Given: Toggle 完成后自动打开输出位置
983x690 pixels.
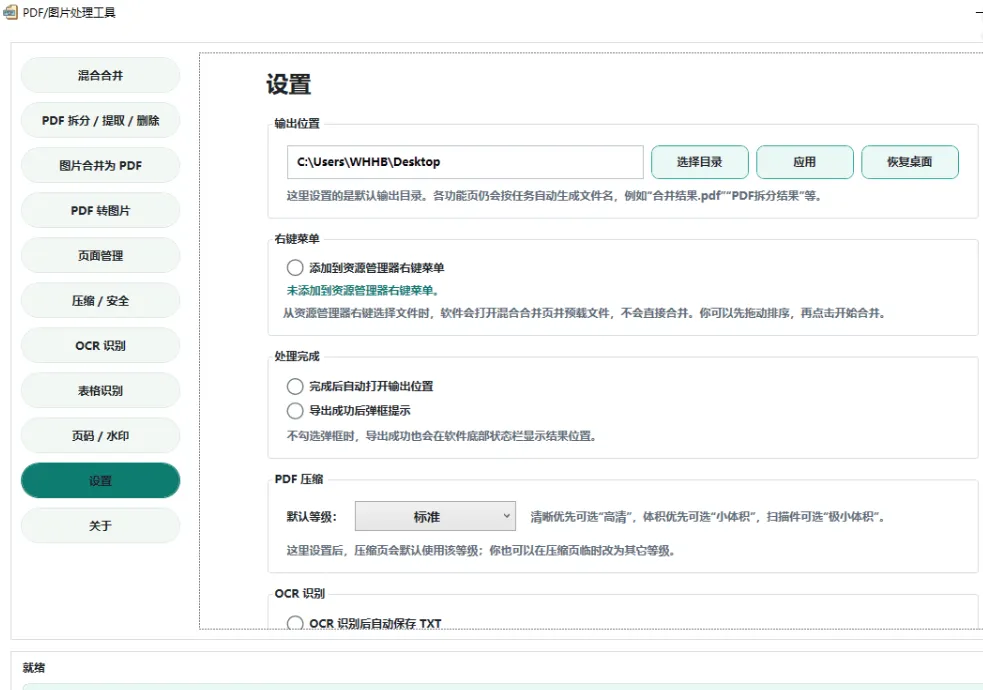Looking at the screenshot, I should [x=360, y=386].
